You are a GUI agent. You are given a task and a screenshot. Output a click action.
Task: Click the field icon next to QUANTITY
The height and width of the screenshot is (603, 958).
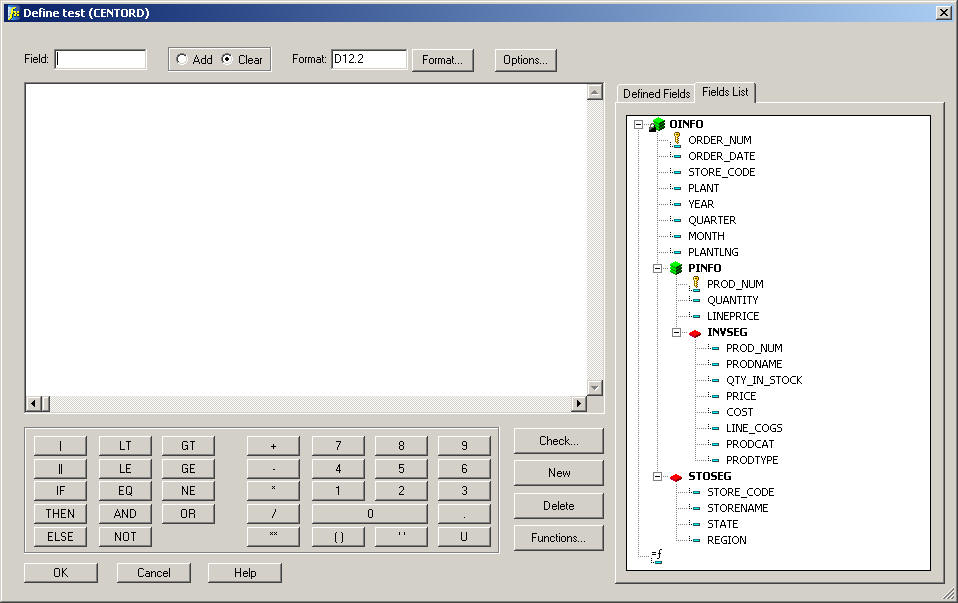coord(695,300)
